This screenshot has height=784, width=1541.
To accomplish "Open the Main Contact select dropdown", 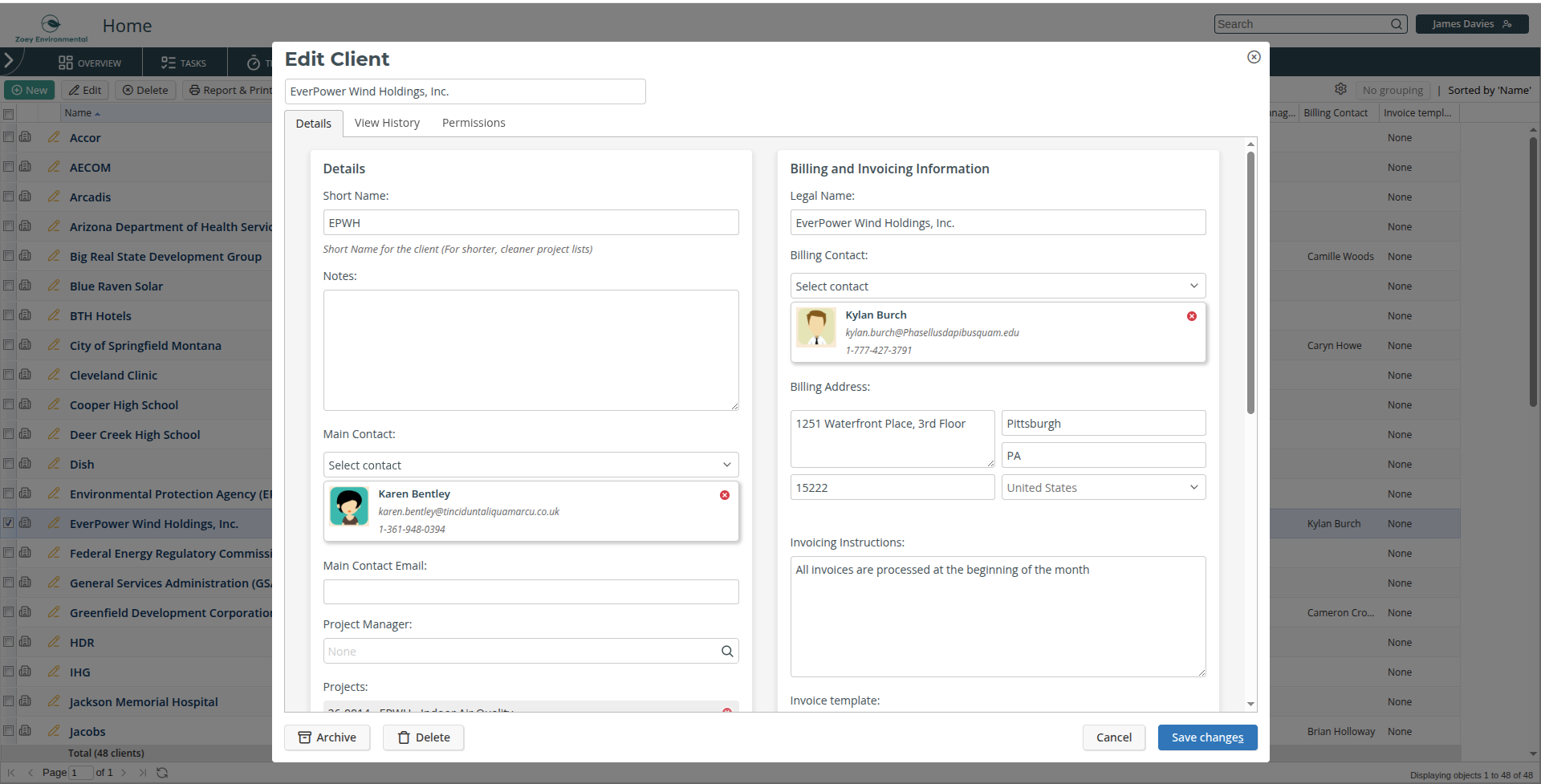I will coord(531,465).
